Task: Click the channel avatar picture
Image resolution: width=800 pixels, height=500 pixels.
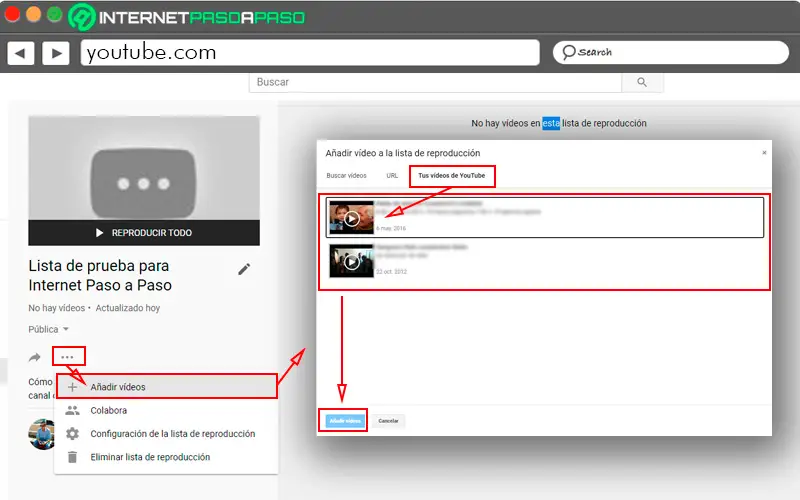Action: 42,434
